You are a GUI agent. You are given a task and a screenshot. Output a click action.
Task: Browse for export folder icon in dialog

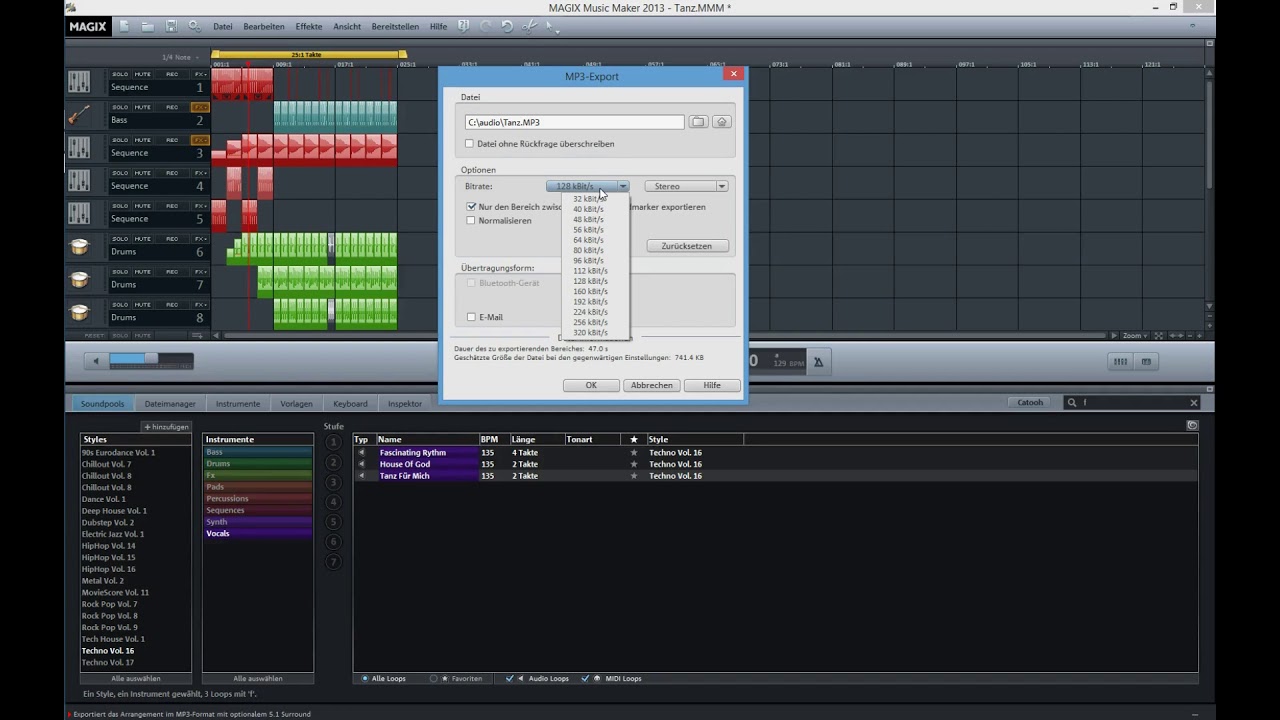tap(698, 122)
